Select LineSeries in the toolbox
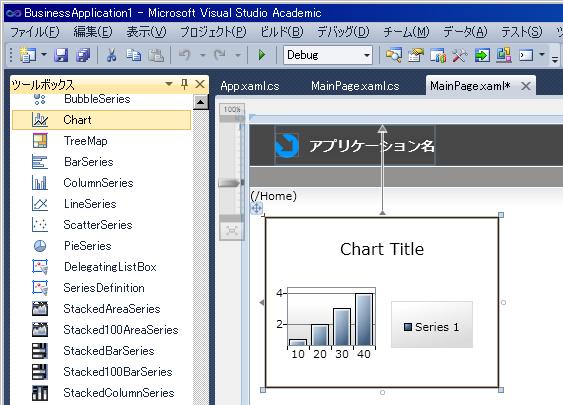Image resolution: width=563 pixels, height=405 pixels. [101, 204]
